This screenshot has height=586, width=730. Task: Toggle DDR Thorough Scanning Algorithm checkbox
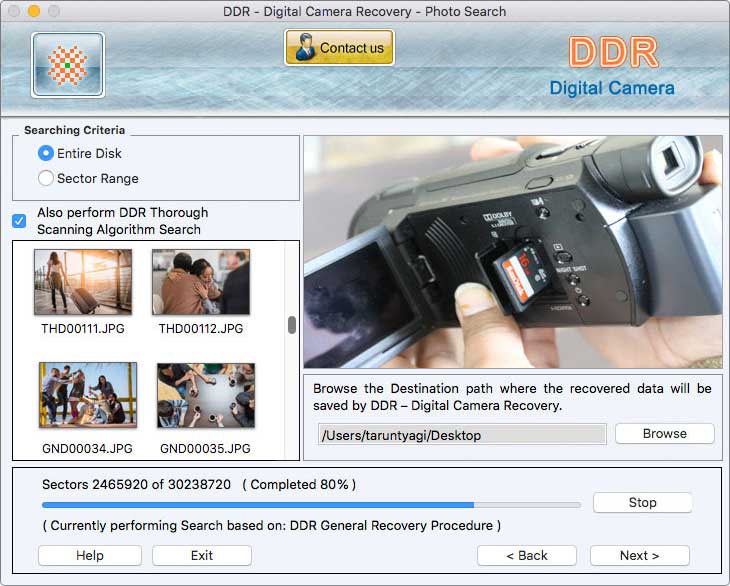coord(19,221)
